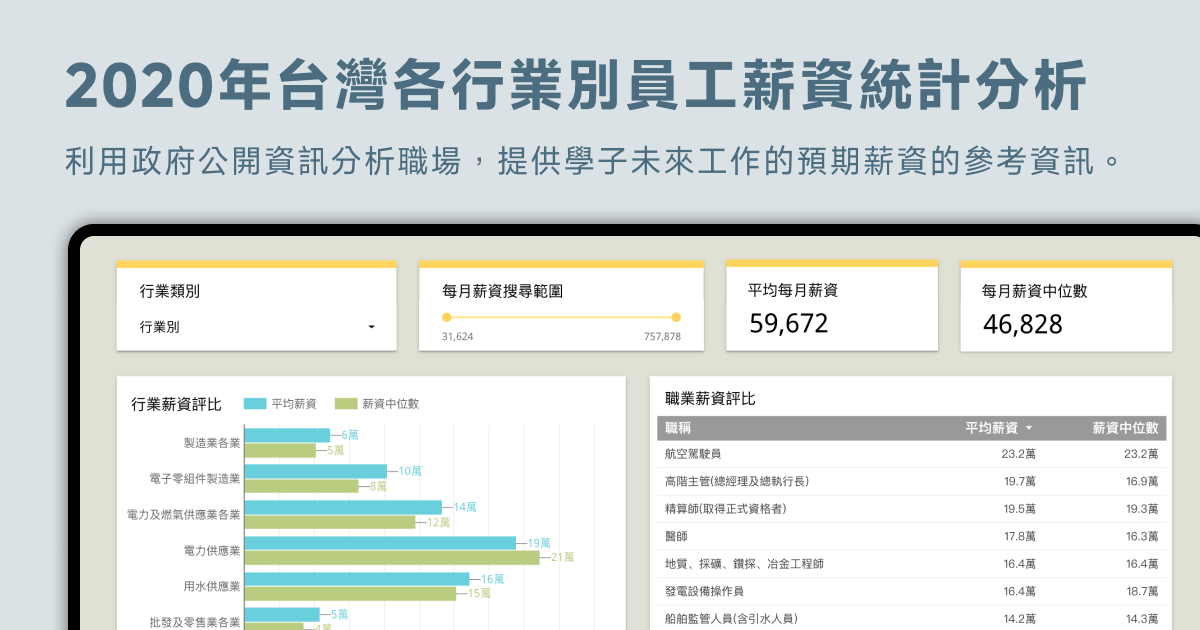Select the 平均每月薪資 value 59,672
This screenshot has width=1200, height=630.
click(789, 323)
